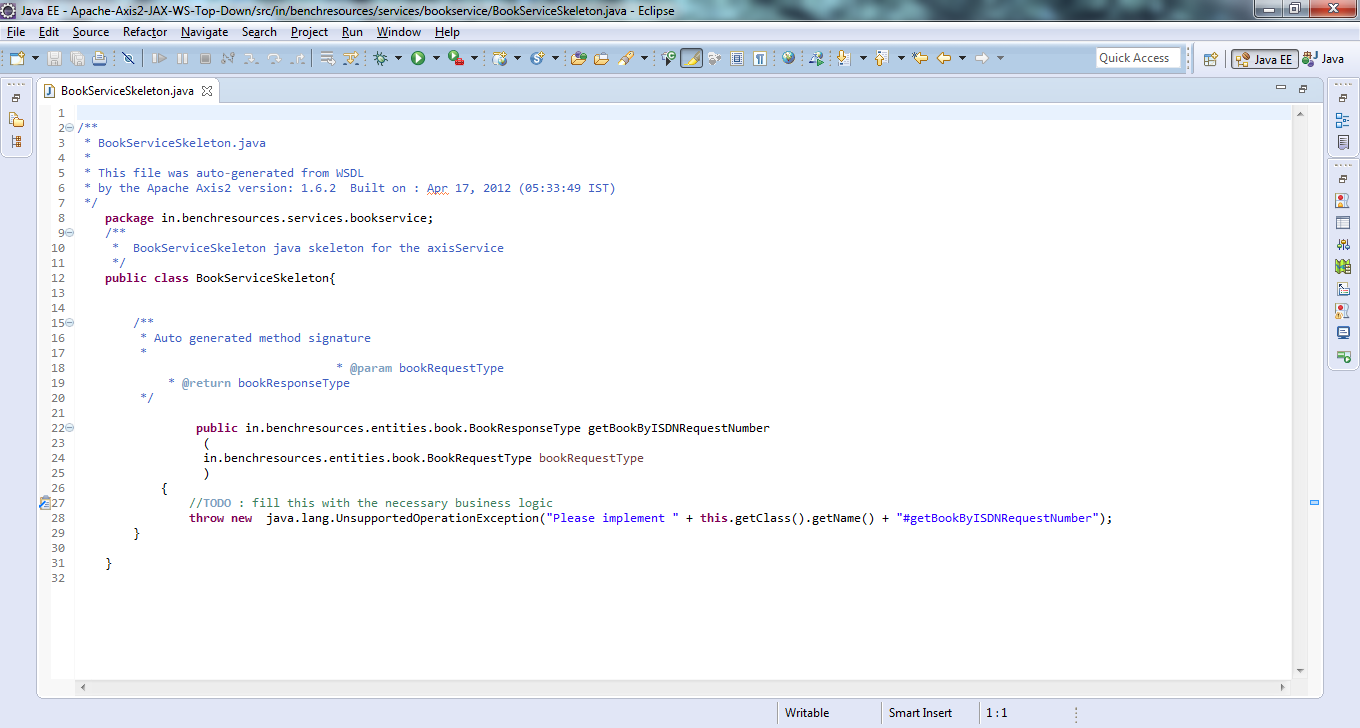Image resolution: width=1360 pixels, height=728 pixels.
Task: Click the Quick Access search field
Action: point(1138,58)
